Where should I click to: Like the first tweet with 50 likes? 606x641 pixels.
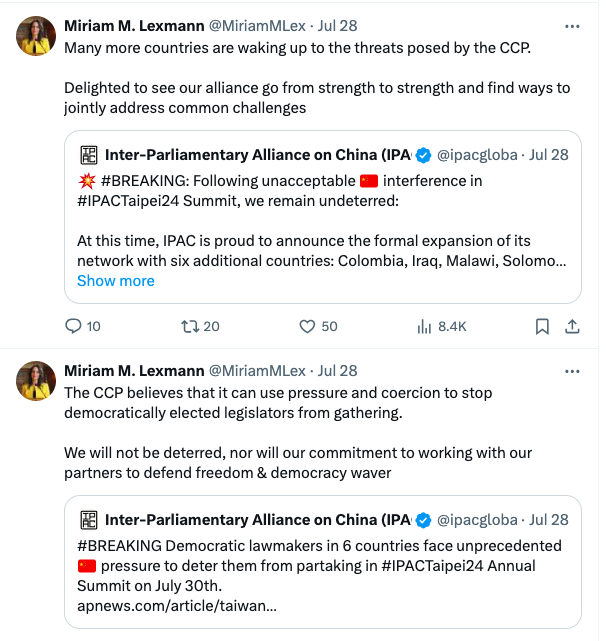point(309,326)
